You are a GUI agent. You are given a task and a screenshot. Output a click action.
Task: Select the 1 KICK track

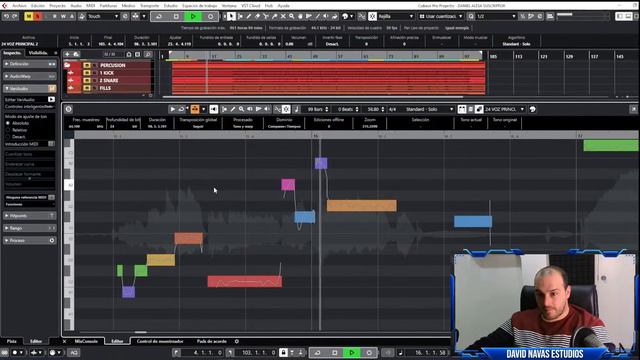(108, 73)
